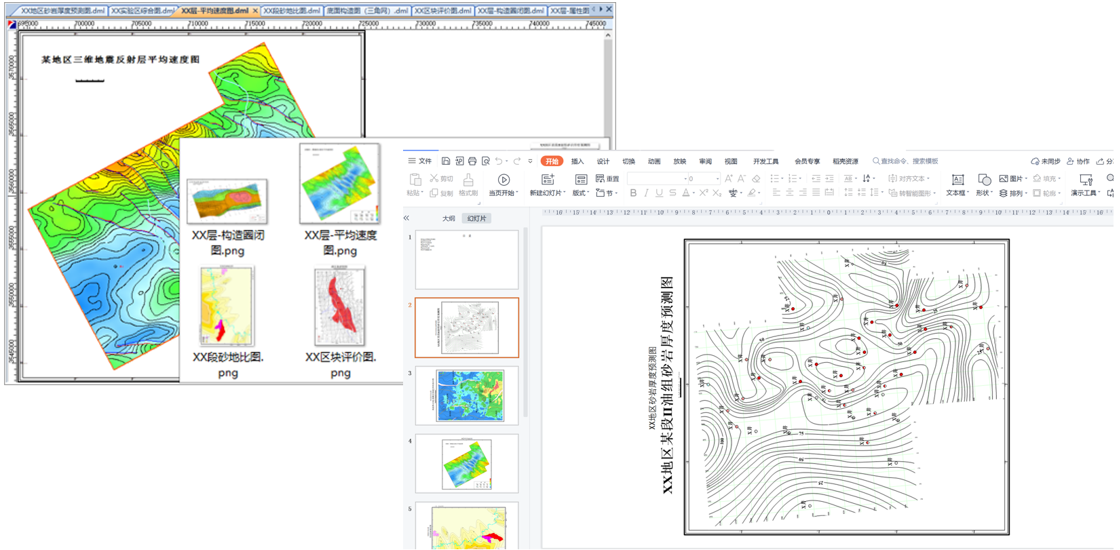Click the 形状 shapes icon

click(984, 180)
